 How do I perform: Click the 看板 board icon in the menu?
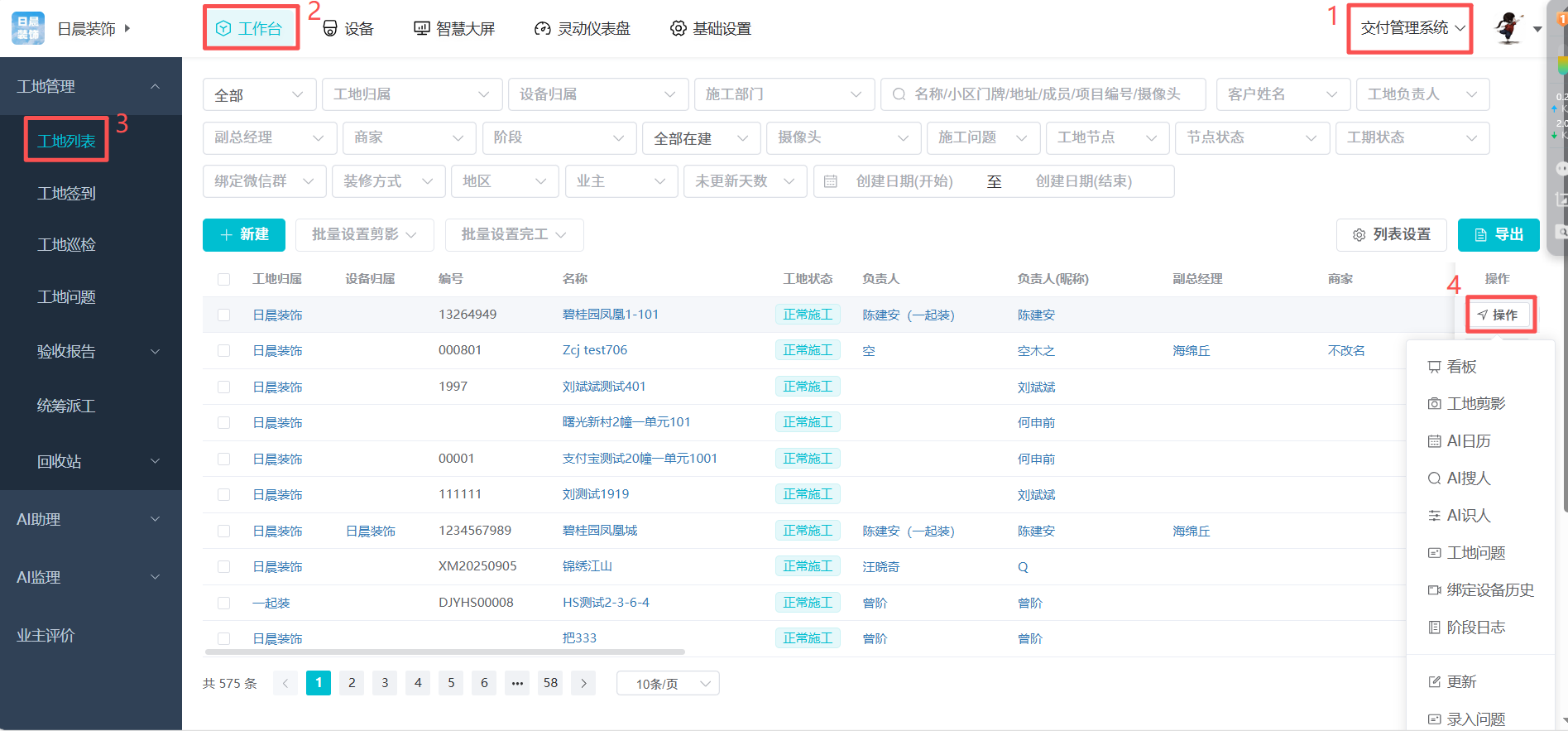[x=1434, y=367]
